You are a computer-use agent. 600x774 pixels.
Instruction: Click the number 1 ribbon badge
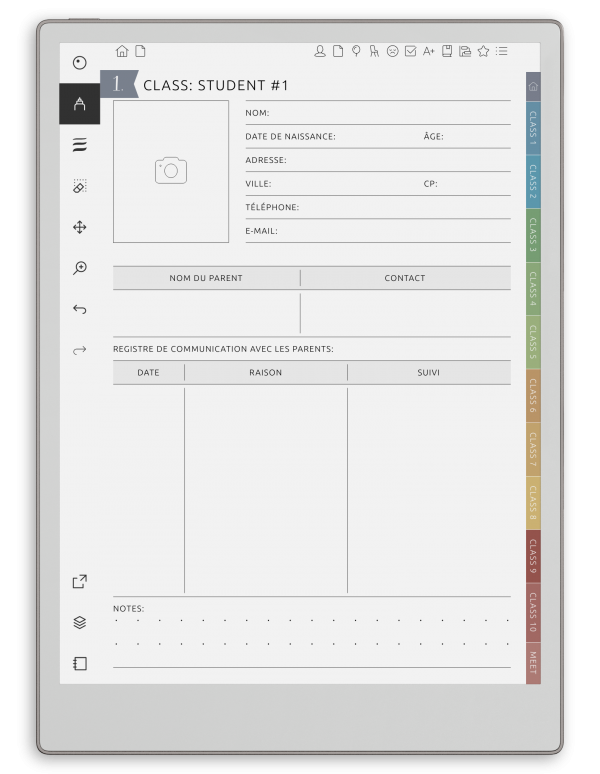119,84
